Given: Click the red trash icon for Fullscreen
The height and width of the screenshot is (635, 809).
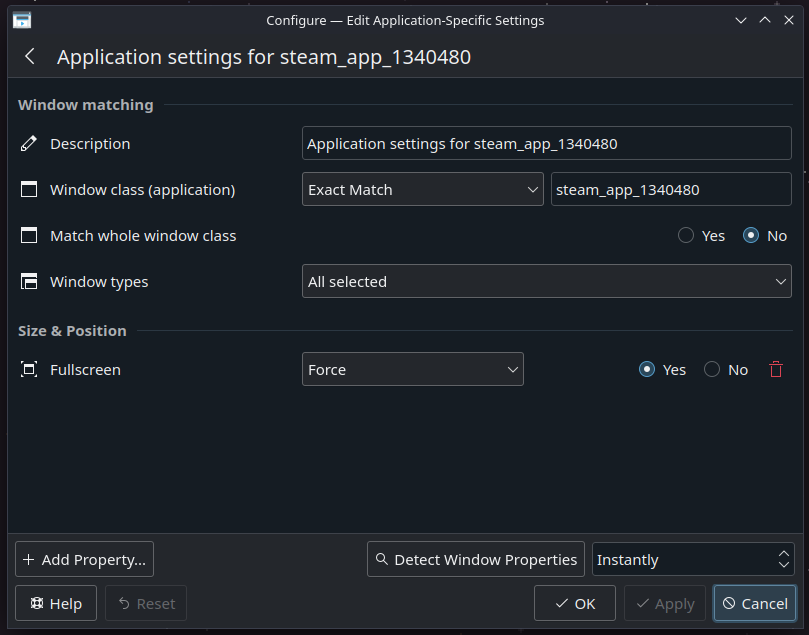Looking at the screenshot, I should (x=776, y=369).
